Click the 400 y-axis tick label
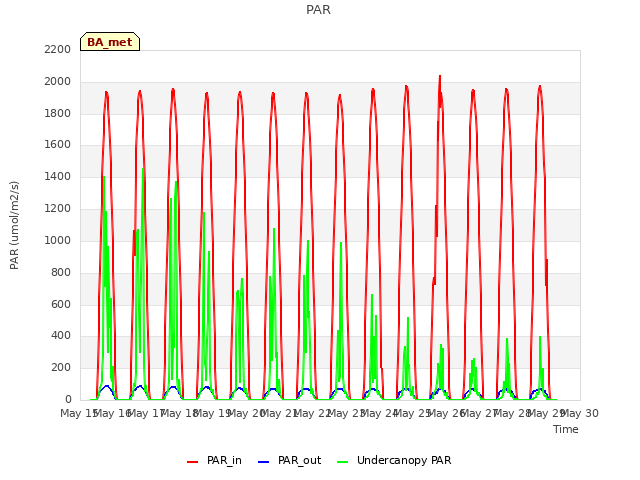 click(x=61, y=336)
